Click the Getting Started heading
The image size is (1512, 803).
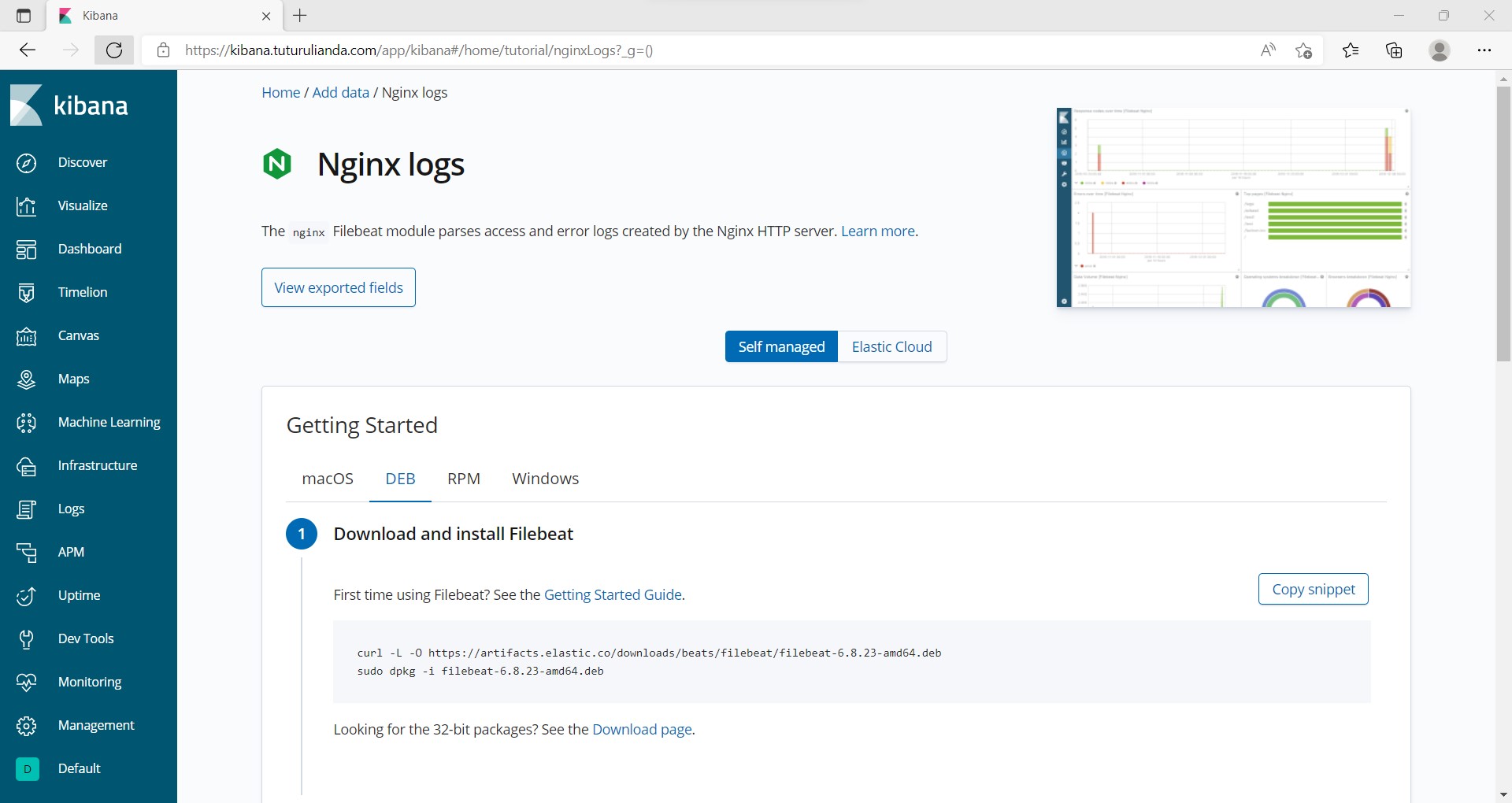pyautogui.click(x=362, y=426)
